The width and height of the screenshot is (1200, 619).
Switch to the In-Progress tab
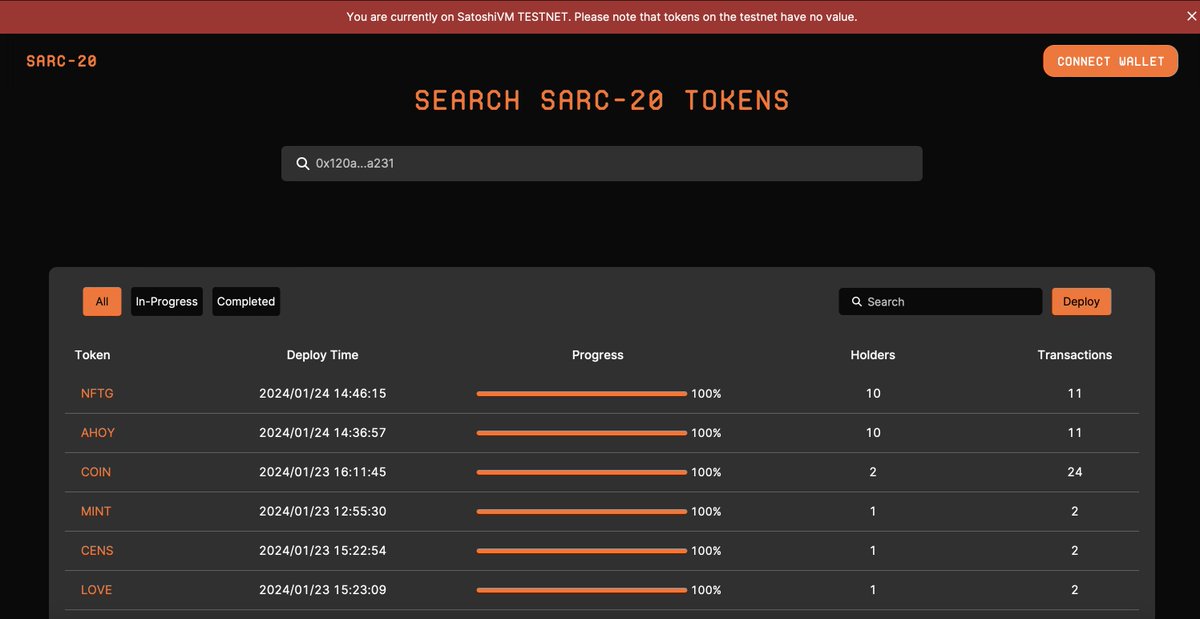pos(167,301)
